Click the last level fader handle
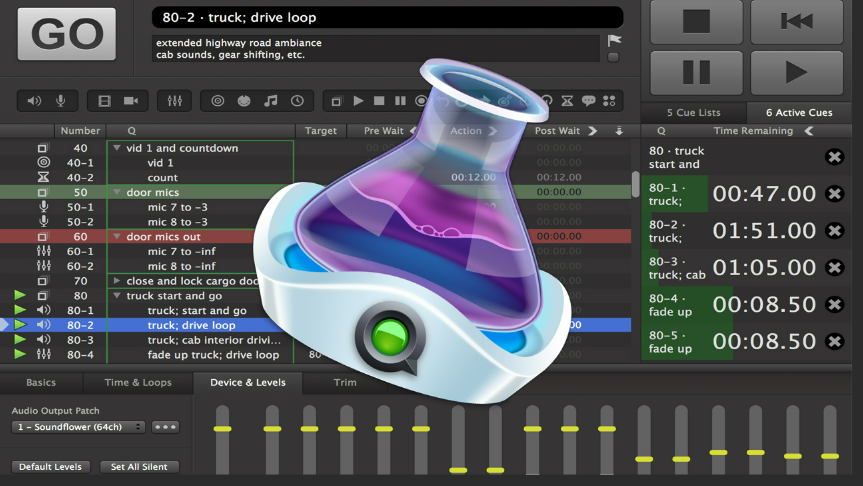This screenshot has height=486, width=863. coord(830,456)
